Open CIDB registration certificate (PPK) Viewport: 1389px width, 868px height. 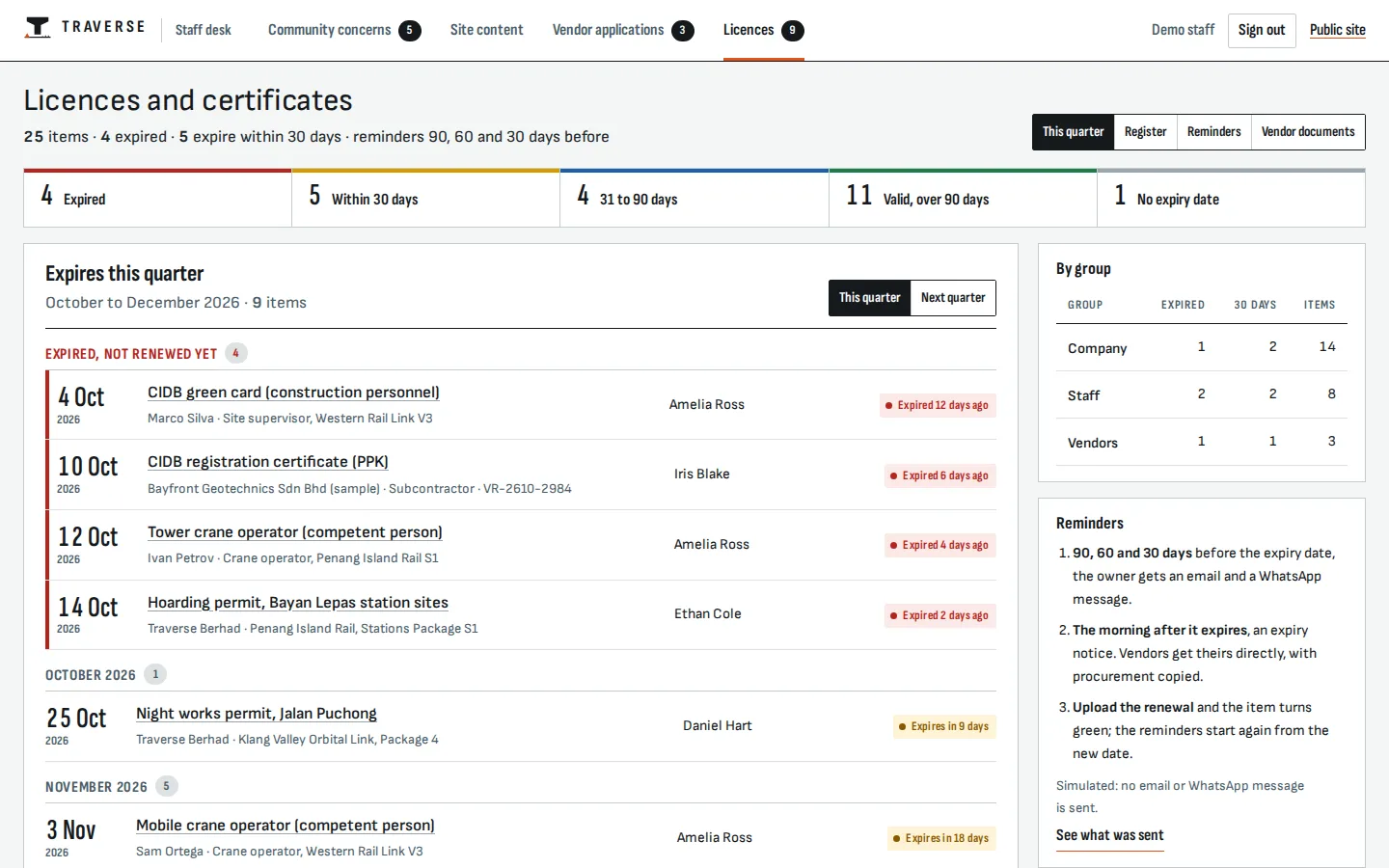[268, 462]
